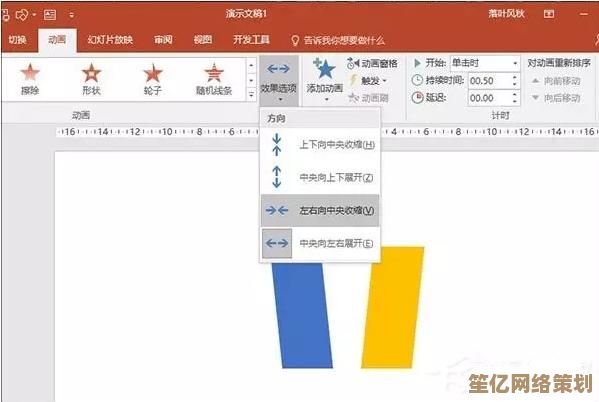Image resolution: width=599 pixels, height=402 pixels.
Task: Click the 计时 group label
Action: 500,115
